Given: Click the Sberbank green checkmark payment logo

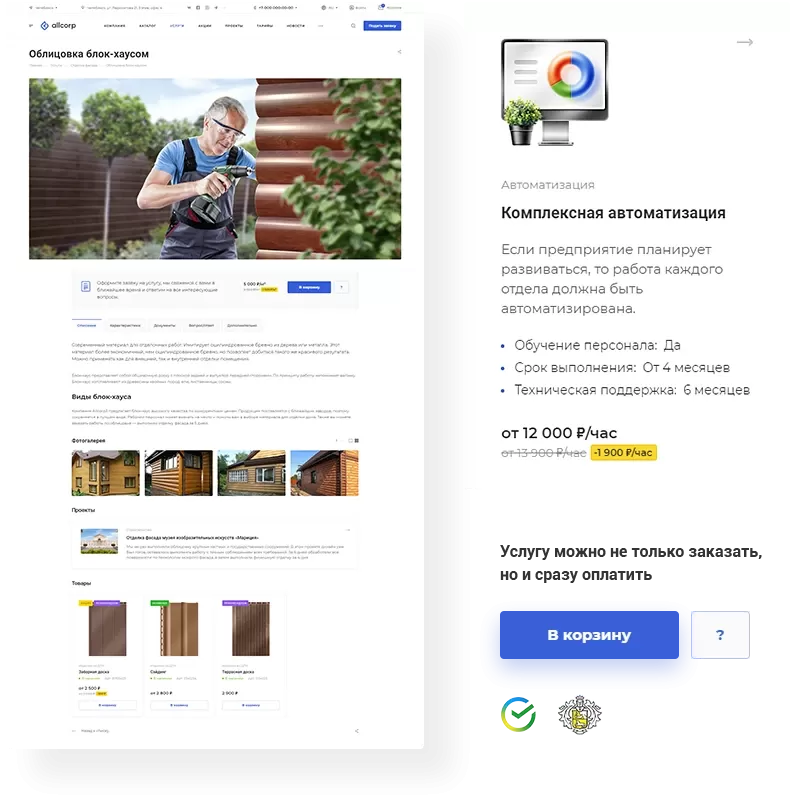Looking at the screenshot, I should pos(518,714).
